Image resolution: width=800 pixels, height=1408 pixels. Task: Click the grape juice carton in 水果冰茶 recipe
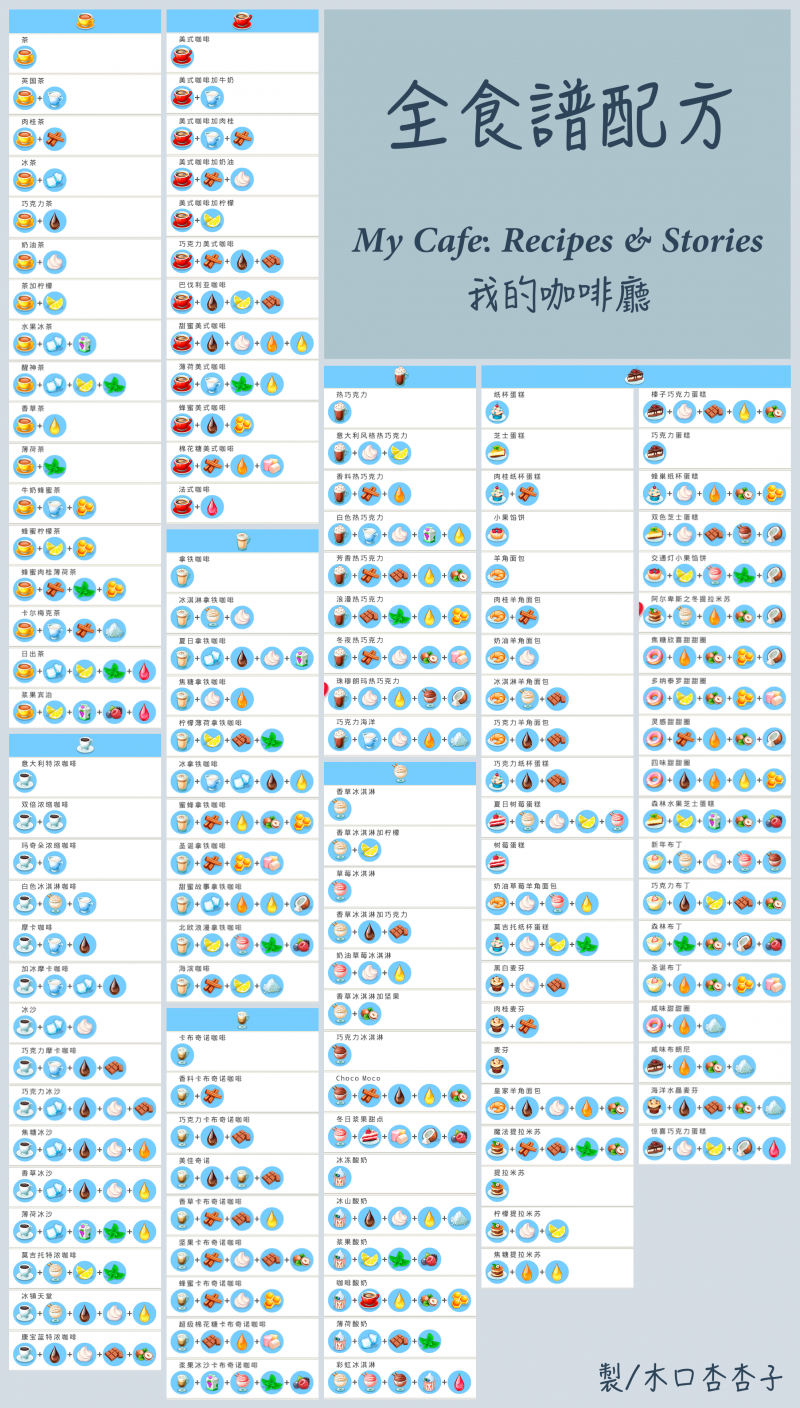(84, 344)
